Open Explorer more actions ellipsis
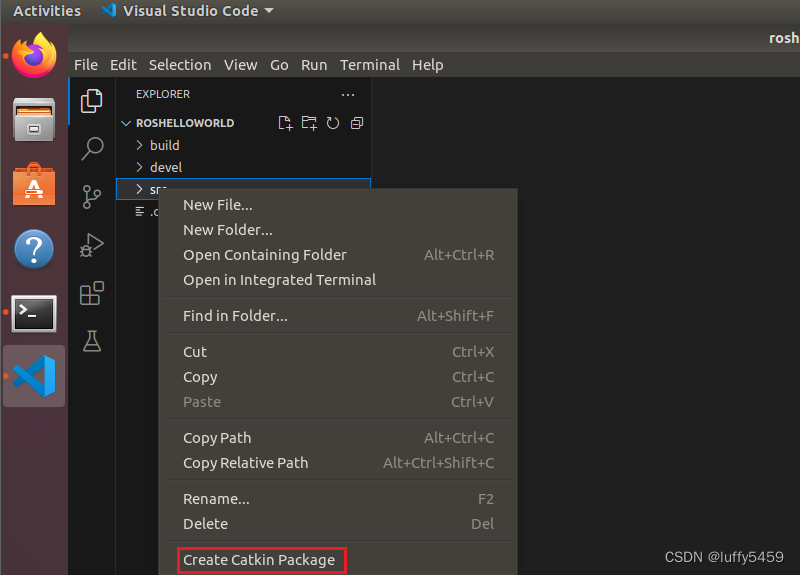The width and height of the screenshot is (800, 575). [x=348, y=94]
